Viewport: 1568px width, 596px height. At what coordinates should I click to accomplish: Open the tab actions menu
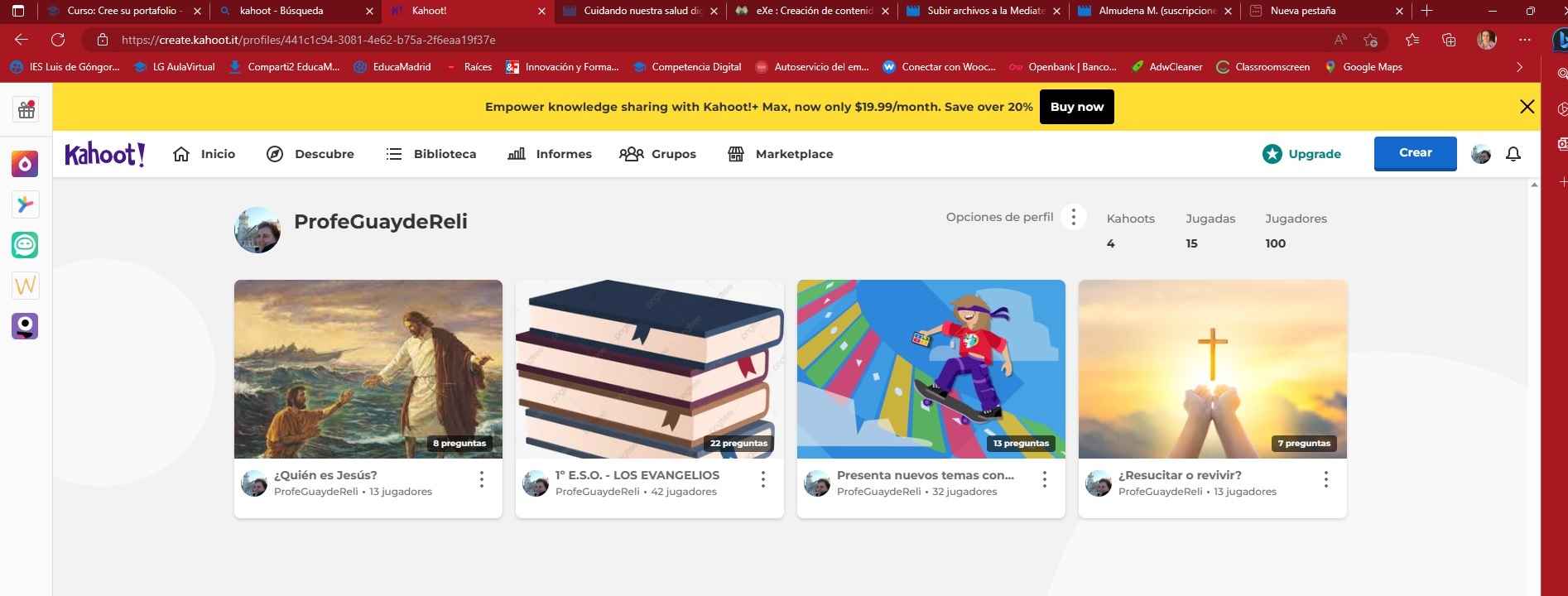coord(18,11)
